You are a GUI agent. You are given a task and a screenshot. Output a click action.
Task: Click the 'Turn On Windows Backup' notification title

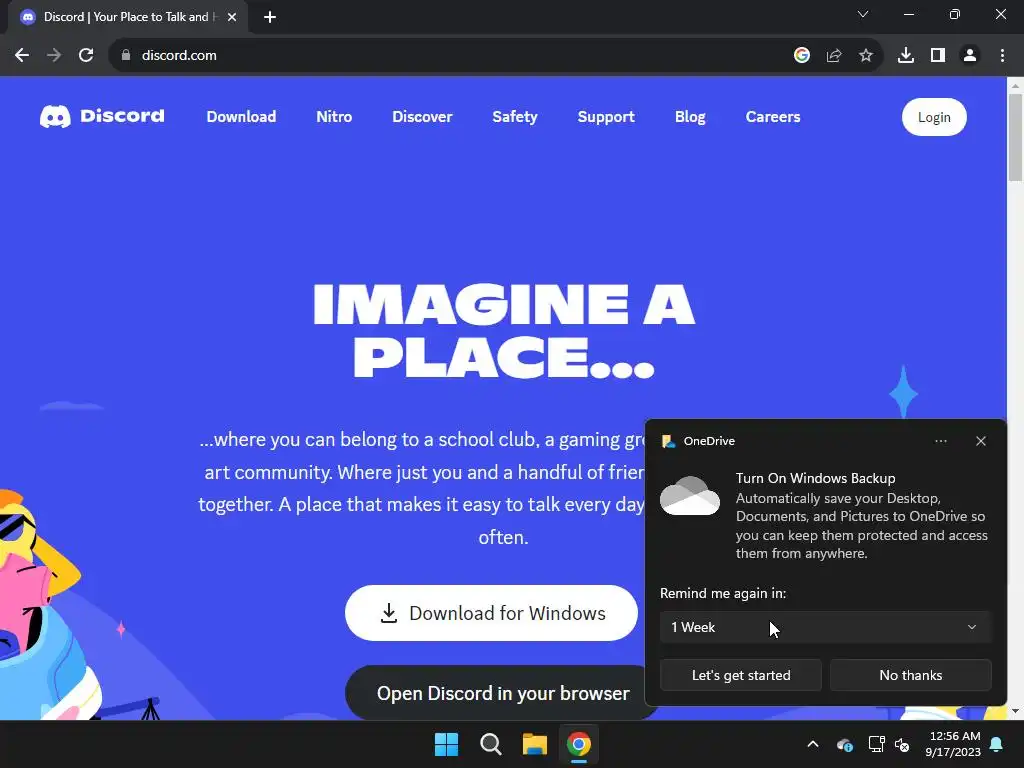(815, 478)
